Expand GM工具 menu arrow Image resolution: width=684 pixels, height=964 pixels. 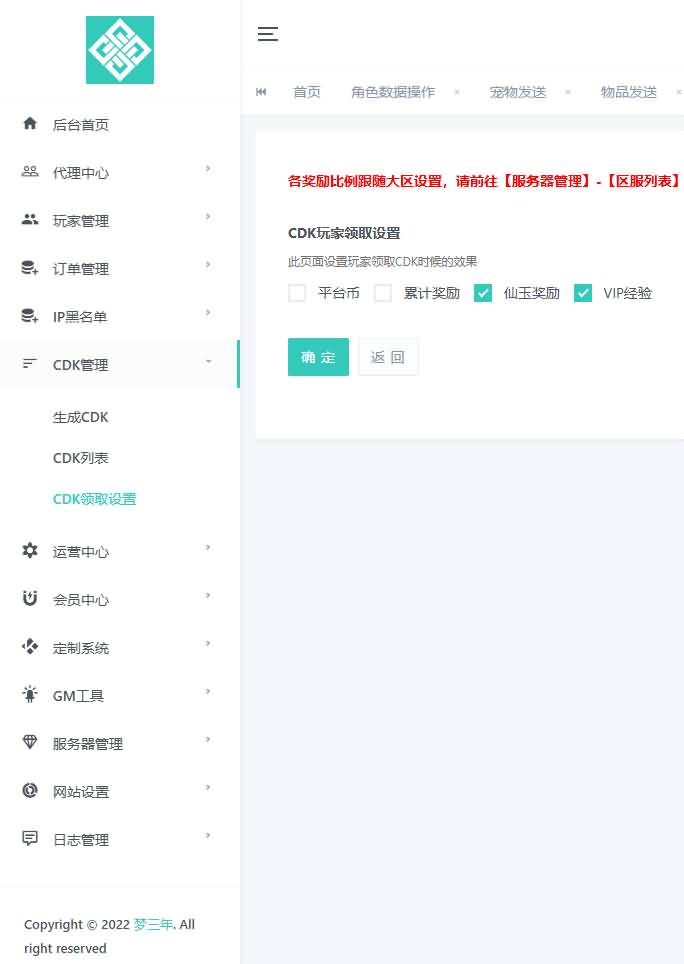pyautogui.click(x=208, y=691)
